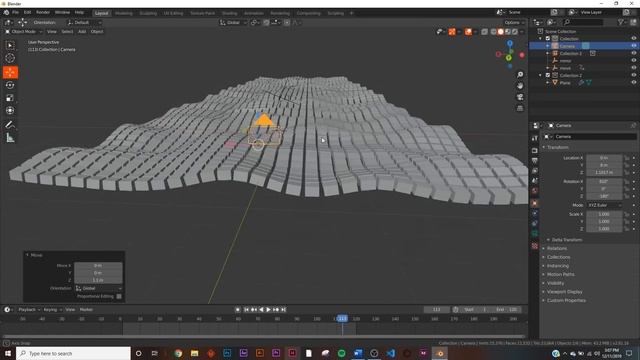Click the outliner search field
This screenshot has height=360, width=640.
click(x=583, y=22)
